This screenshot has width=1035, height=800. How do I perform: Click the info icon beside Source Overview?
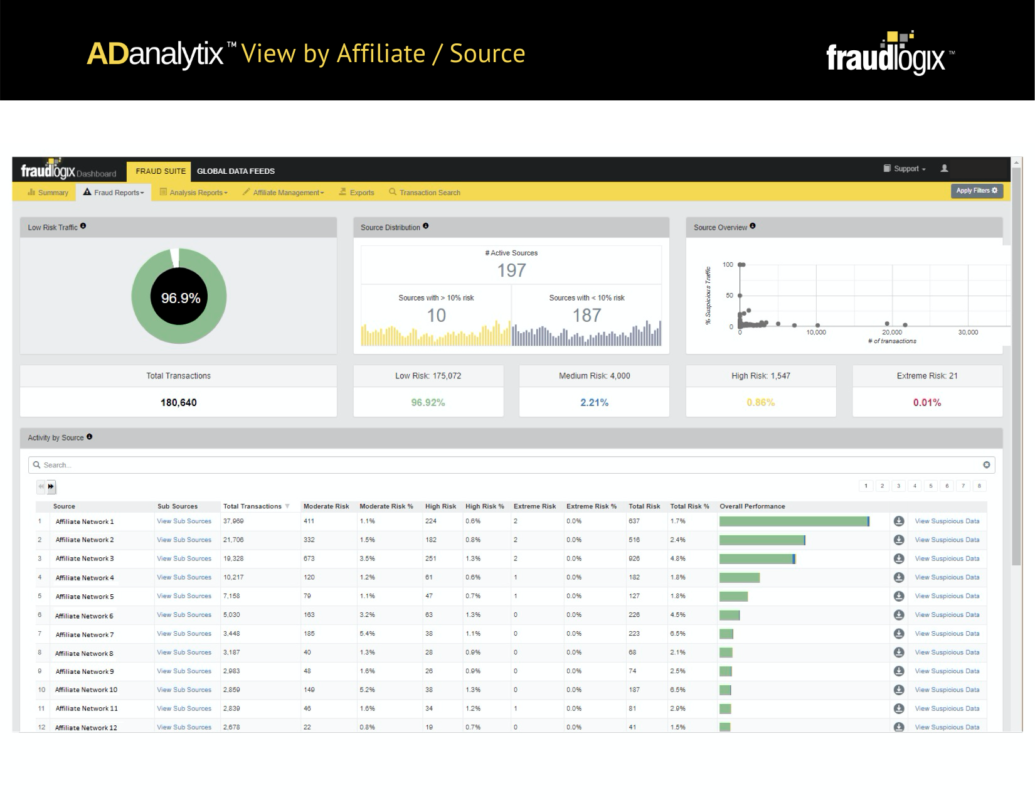click(752, 226)
